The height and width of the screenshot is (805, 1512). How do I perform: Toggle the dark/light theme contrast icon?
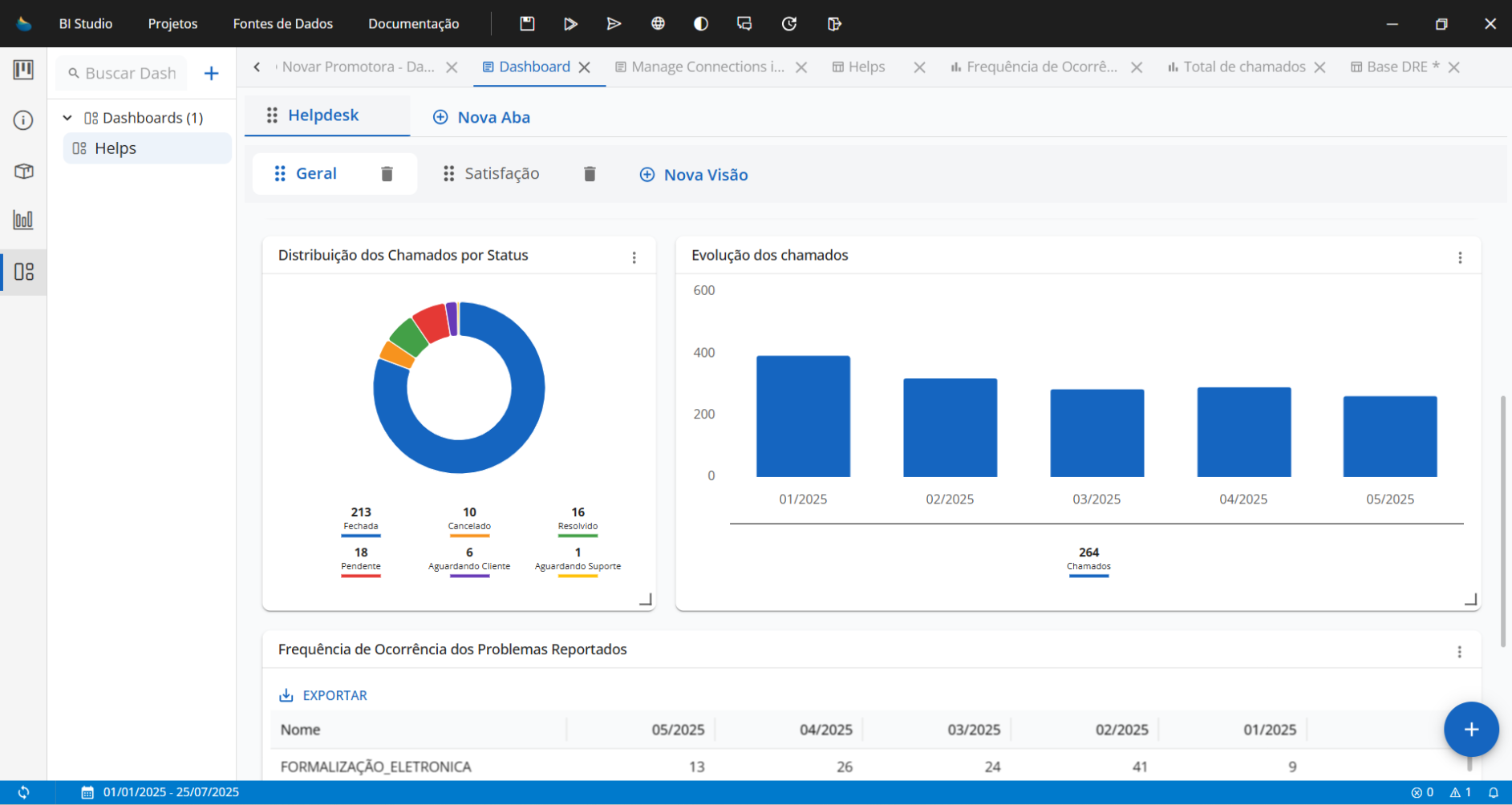point(701,24)
